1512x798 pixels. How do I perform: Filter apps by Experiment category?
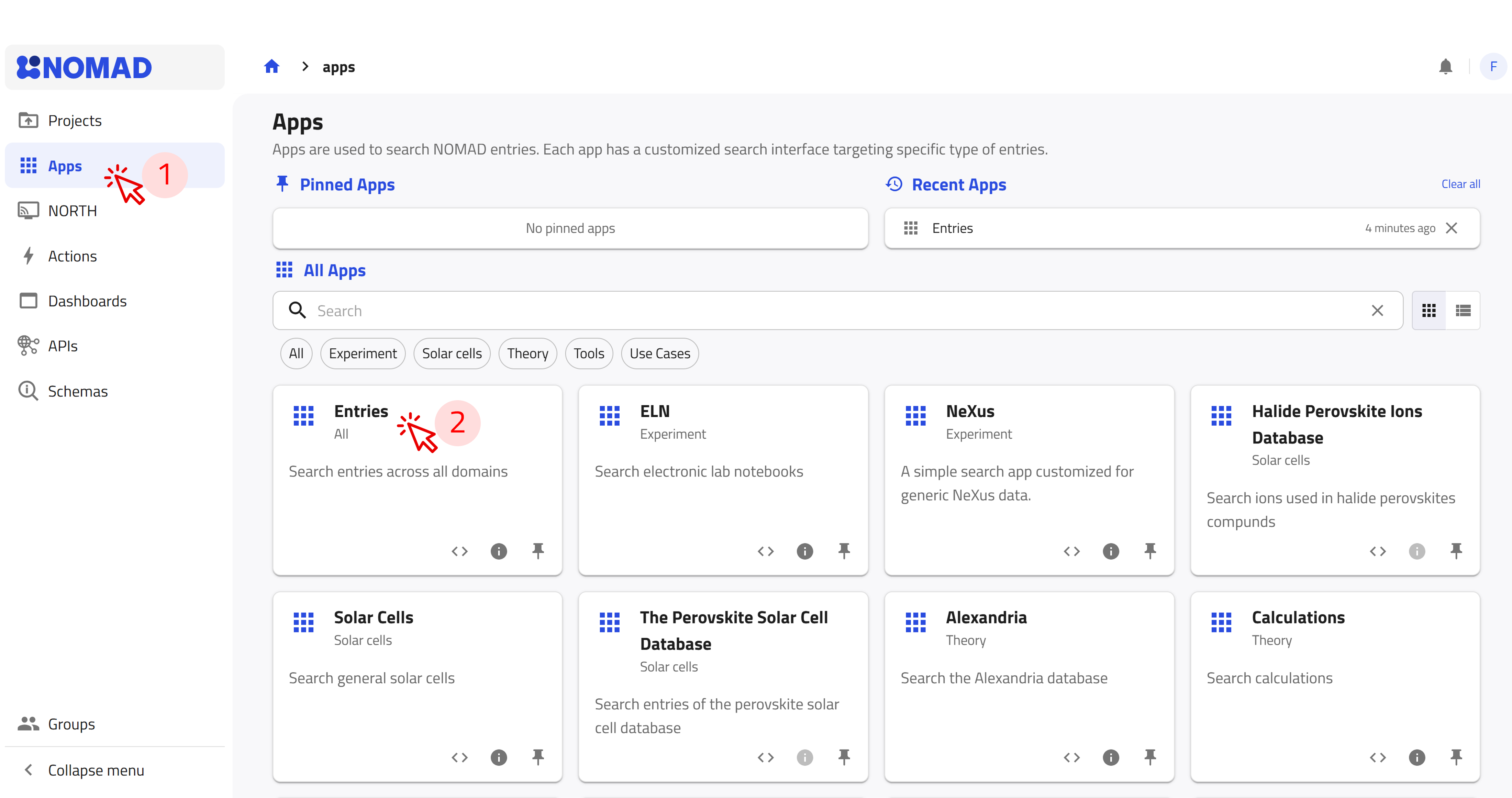tap(363, 353)
